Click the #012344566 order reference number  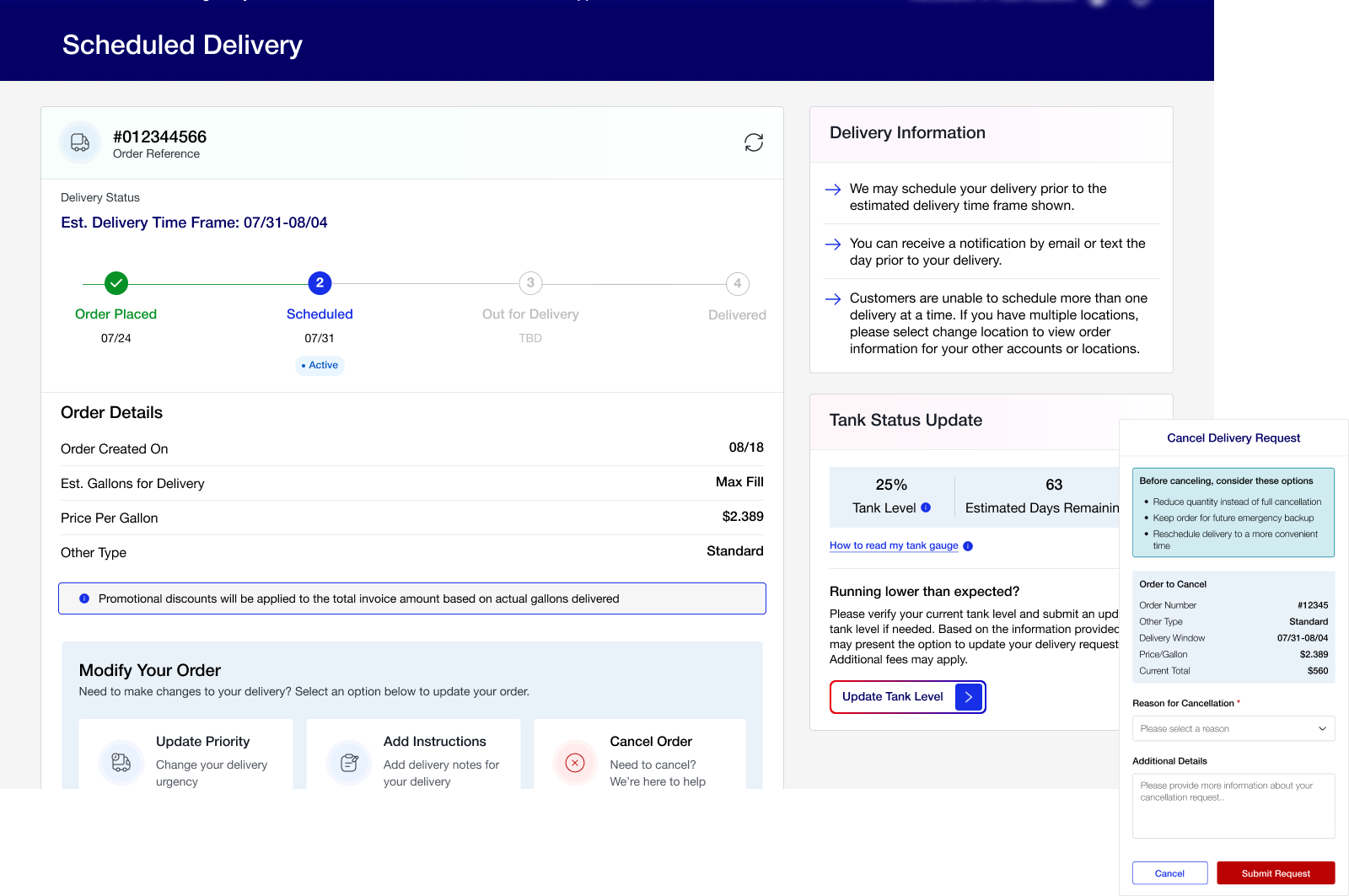[x=159, y=137]
